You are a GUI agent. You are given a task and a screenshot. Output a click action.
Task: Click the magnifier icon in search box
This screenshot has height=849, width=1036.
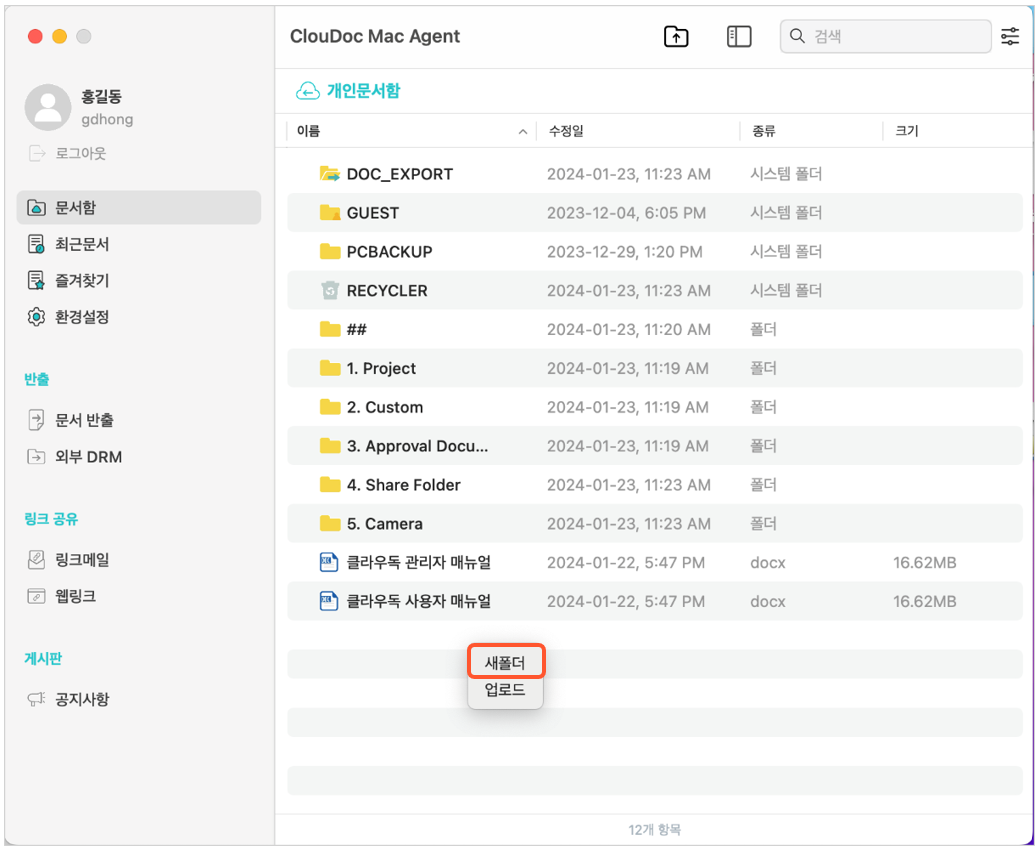click(x=797, y=36)
